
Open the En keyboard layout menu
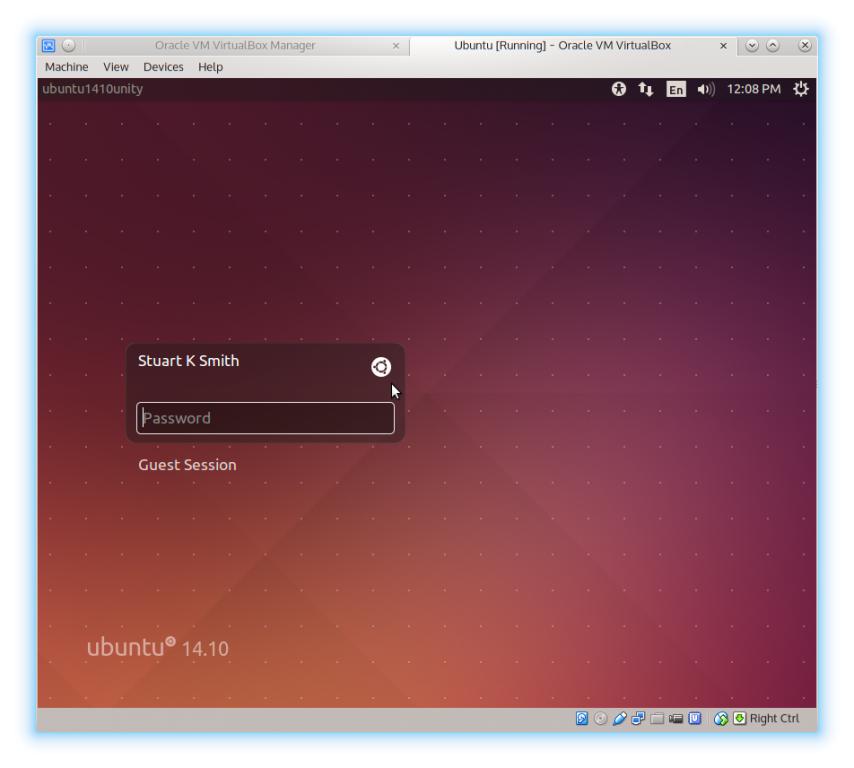[x=676, y=89]
